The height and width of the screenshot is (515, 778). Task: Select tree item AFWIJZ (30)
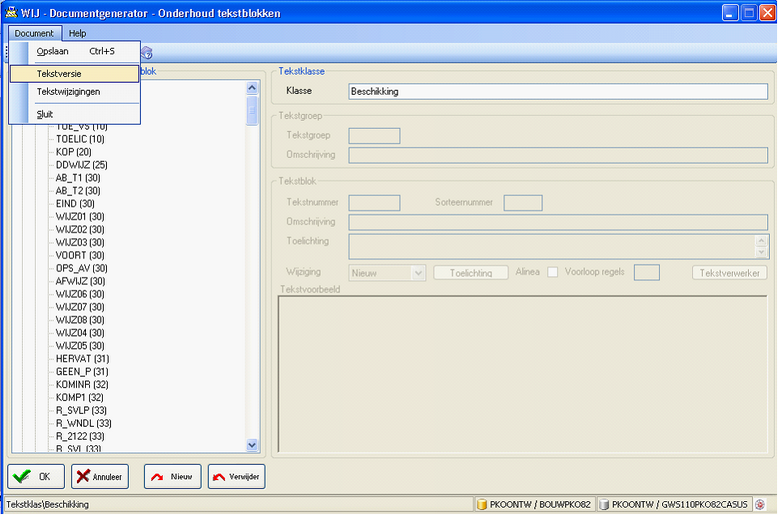[80, 281]
